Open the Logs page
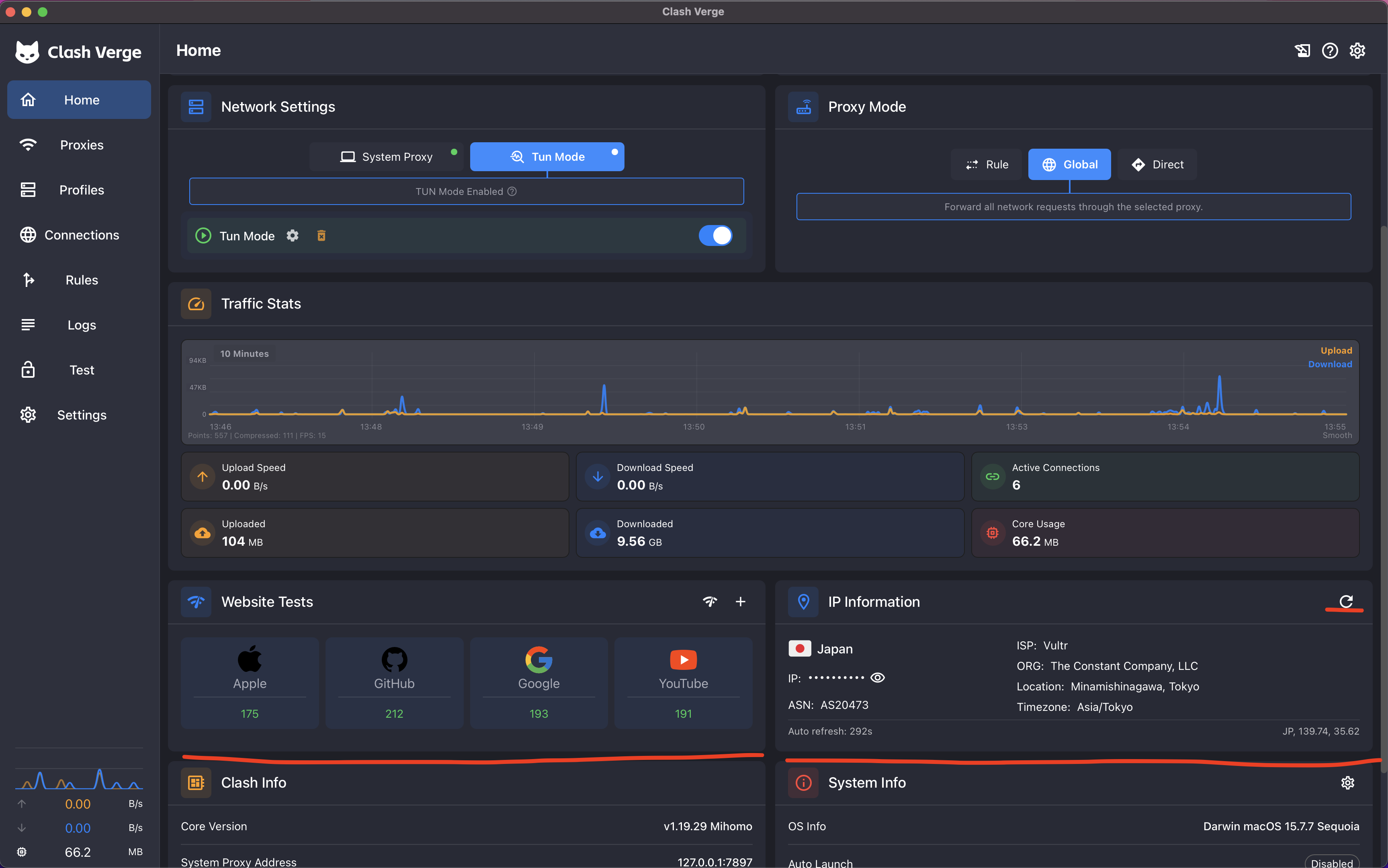This screenshot has height=868, width=1388. [x=79, y=325]
